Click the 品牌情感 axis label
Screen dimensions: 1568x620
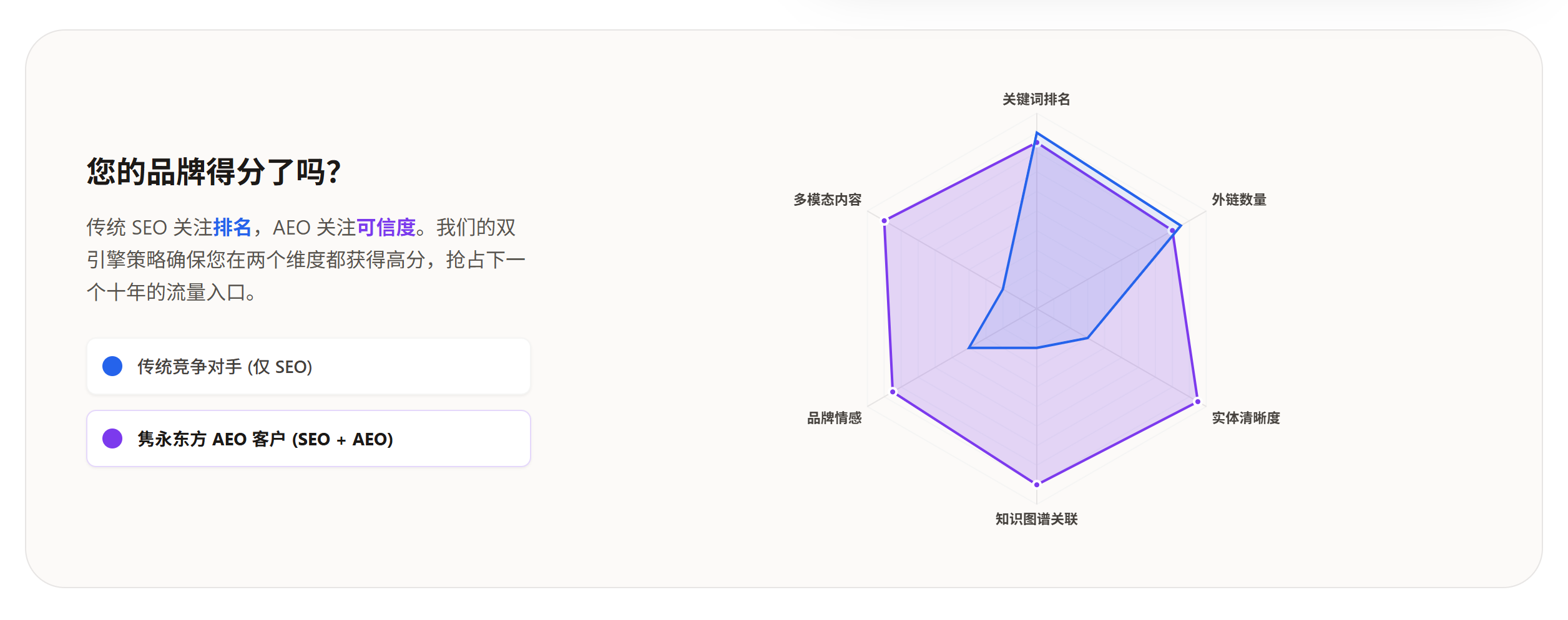pyautogui.click(x=834, y=418)
